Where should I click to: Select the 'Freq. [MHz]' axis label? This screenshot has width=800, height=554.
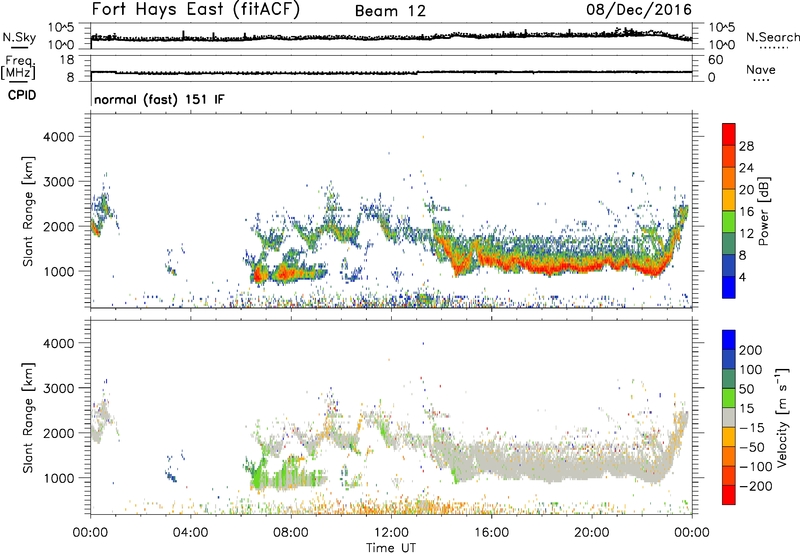pos(19,67)
